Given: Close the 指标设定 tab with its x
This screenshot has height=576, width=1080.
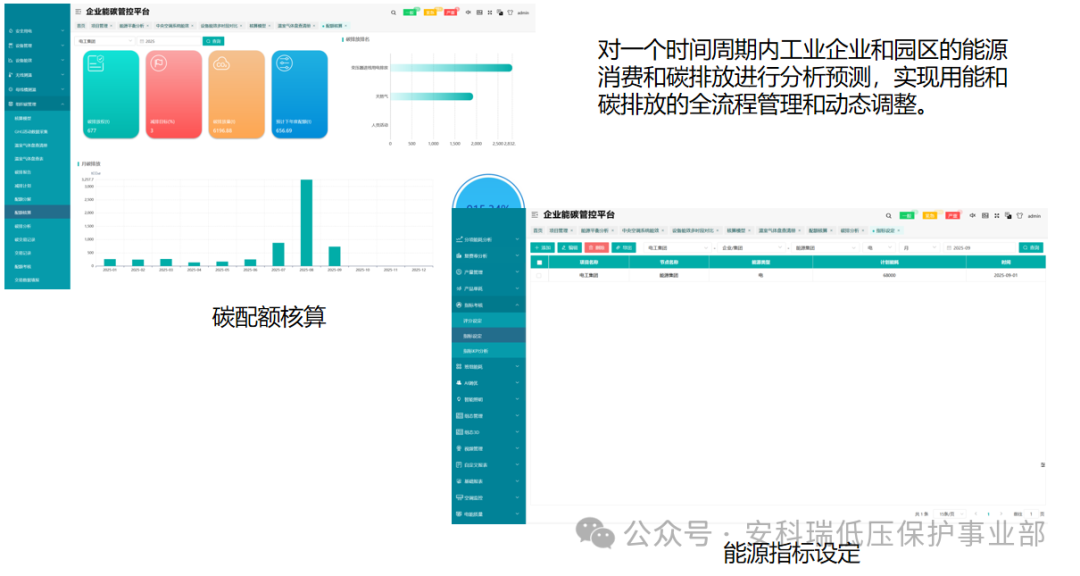Looking at the screenshot, I should (899, 231).
